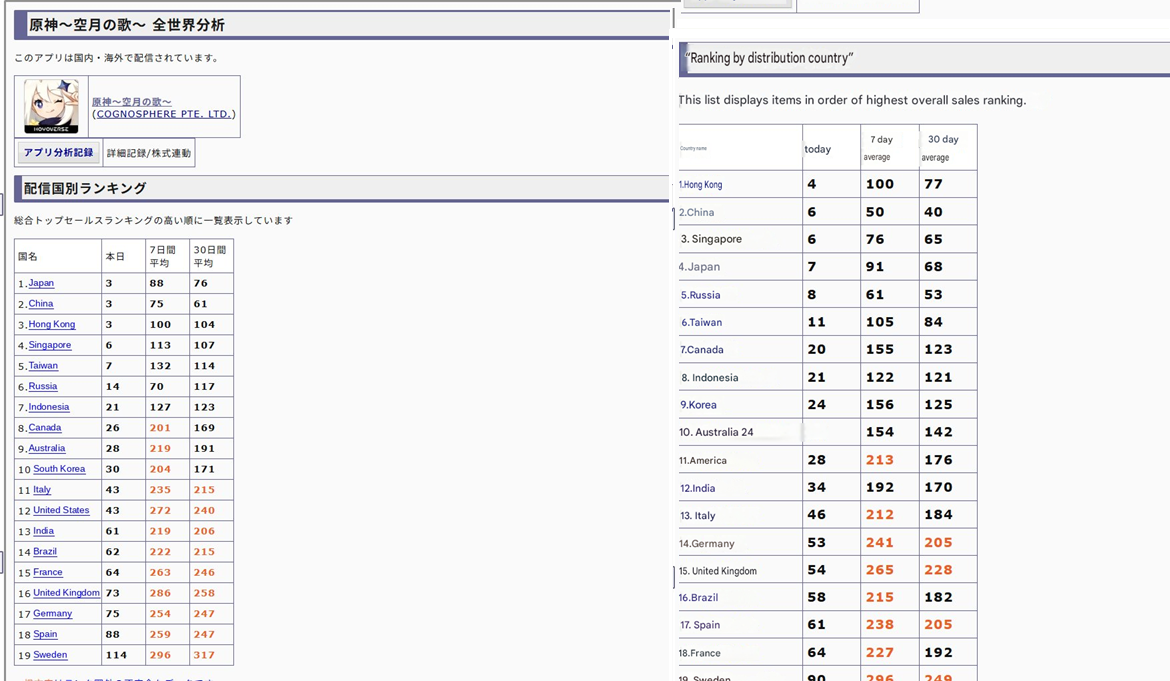Click the 30日間平均 column header

click(209, 256)
